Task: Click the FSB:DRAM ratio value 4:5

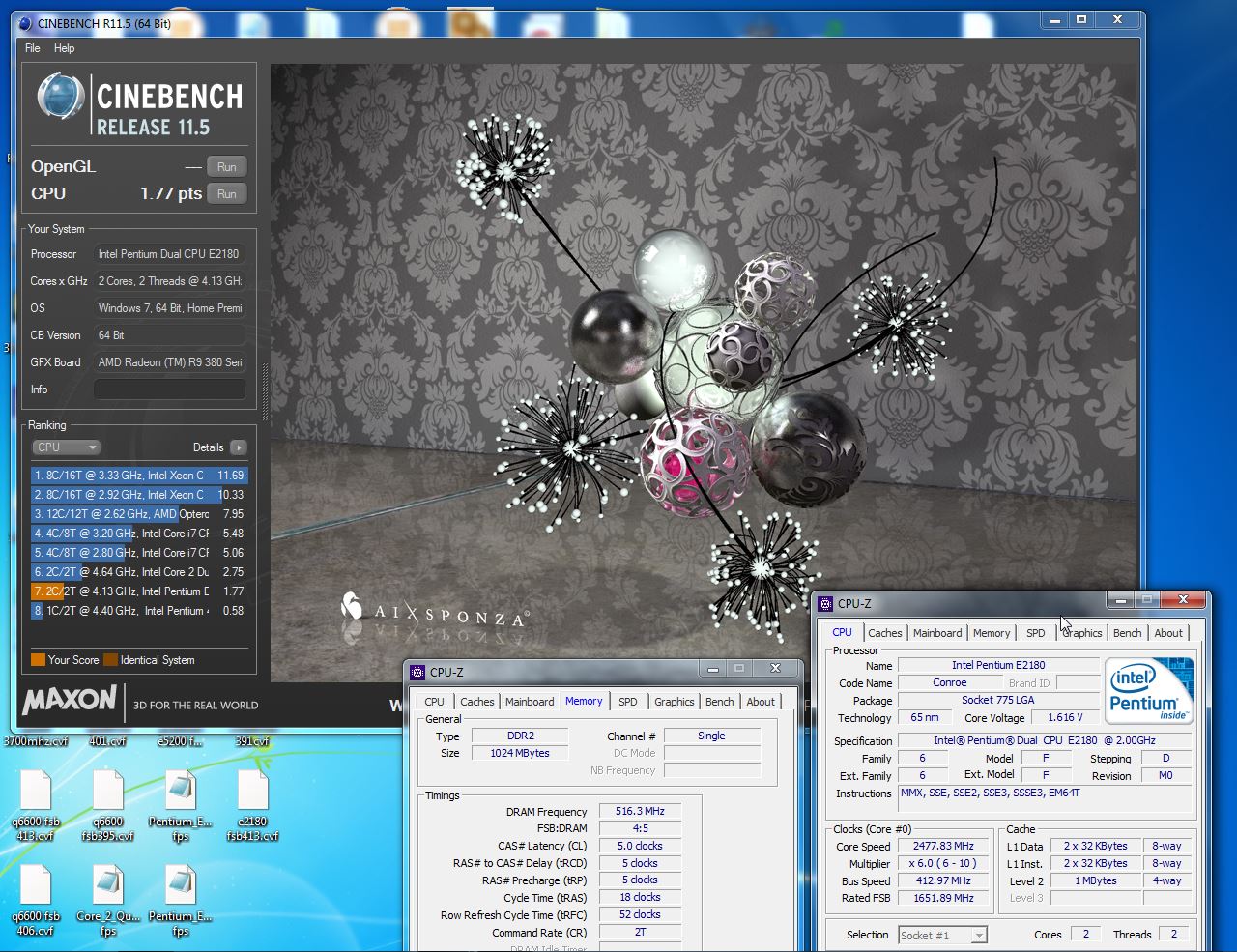Action: pos(640,829)
